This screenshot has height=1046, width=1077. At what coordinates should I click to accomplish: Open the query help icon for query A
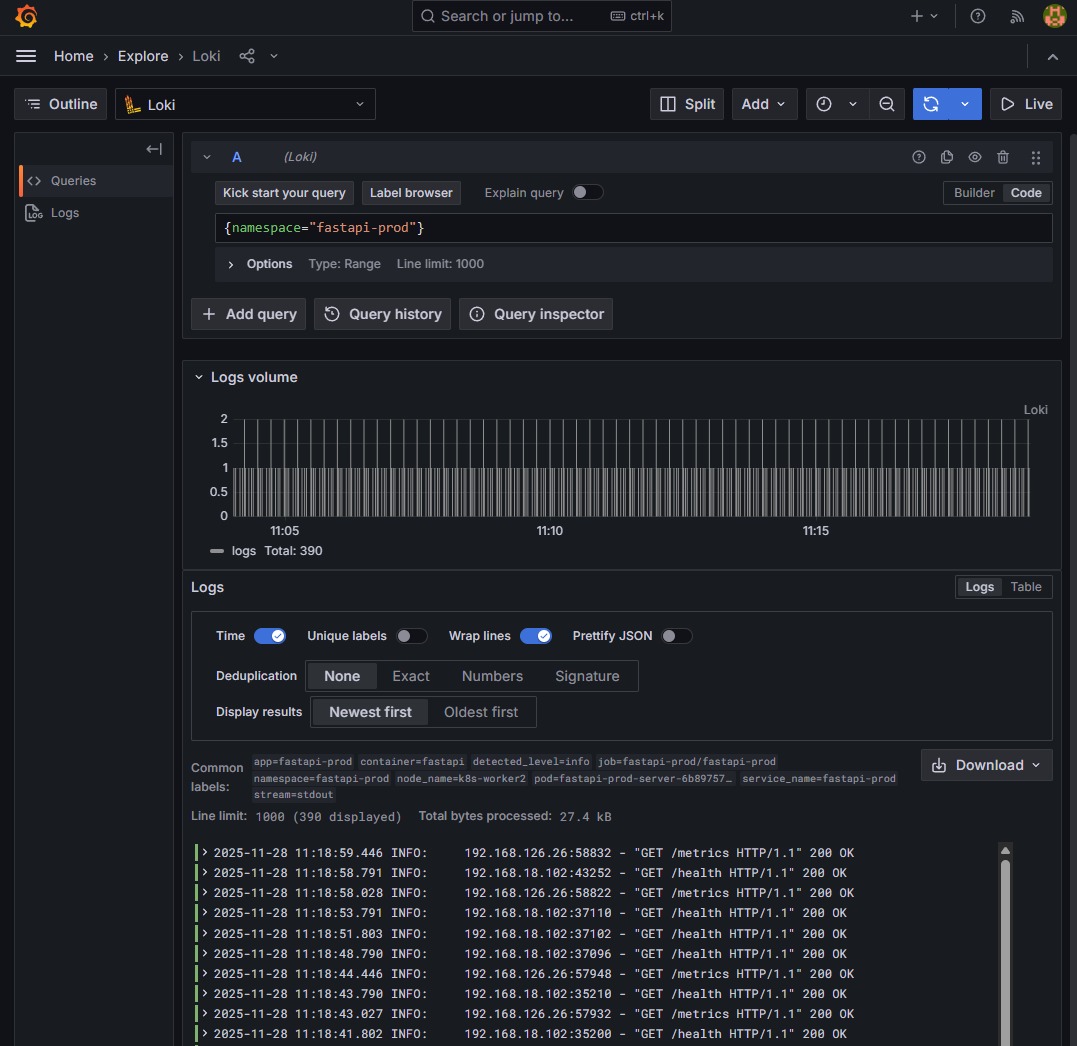(918, 157)
